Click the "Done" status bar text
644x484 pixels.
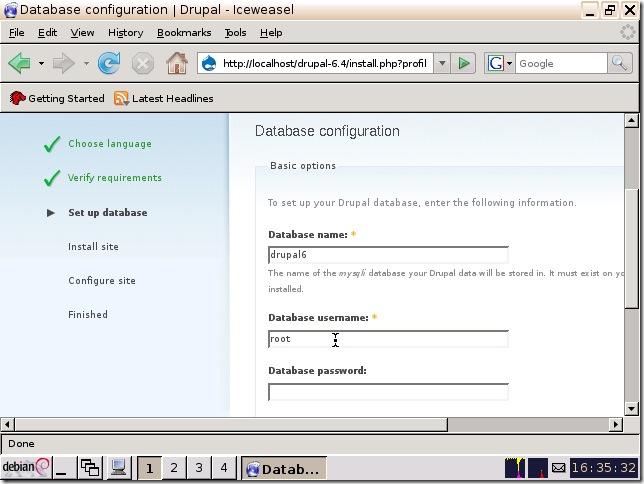coord(21,444)
